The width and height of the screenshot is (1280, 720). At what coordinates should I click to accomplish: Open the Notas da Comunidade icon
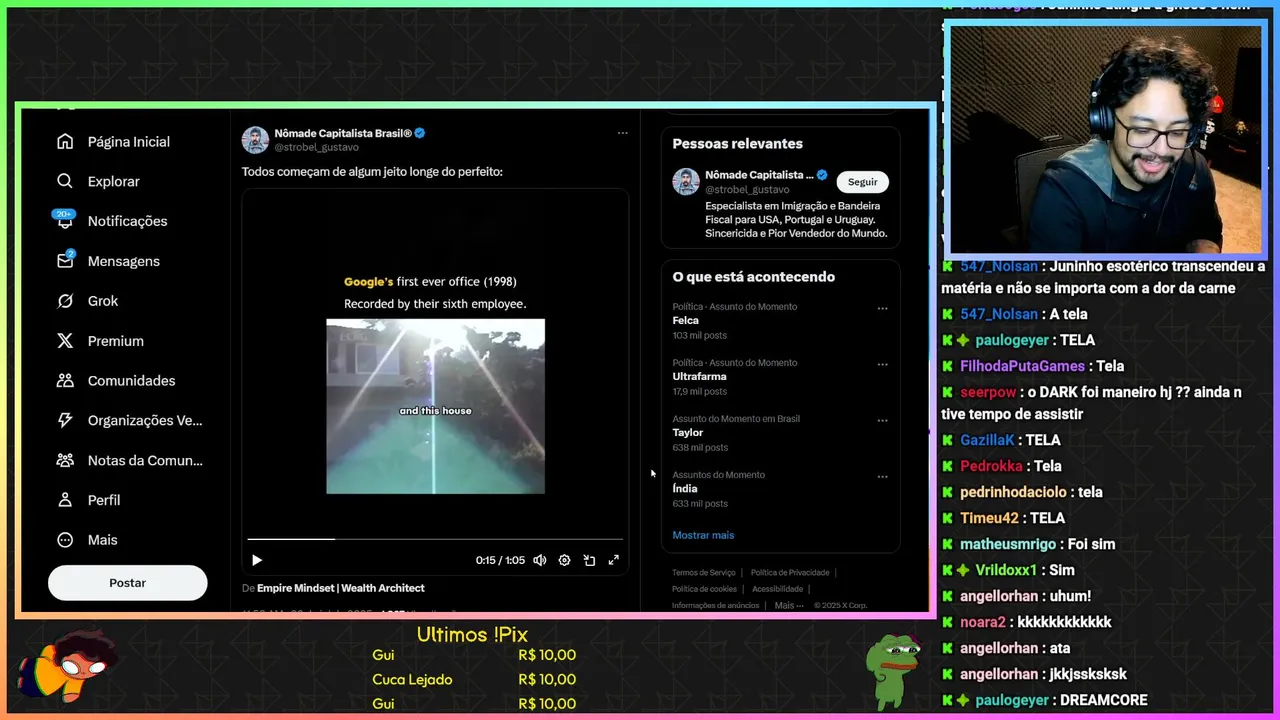[x=65, y=460]
